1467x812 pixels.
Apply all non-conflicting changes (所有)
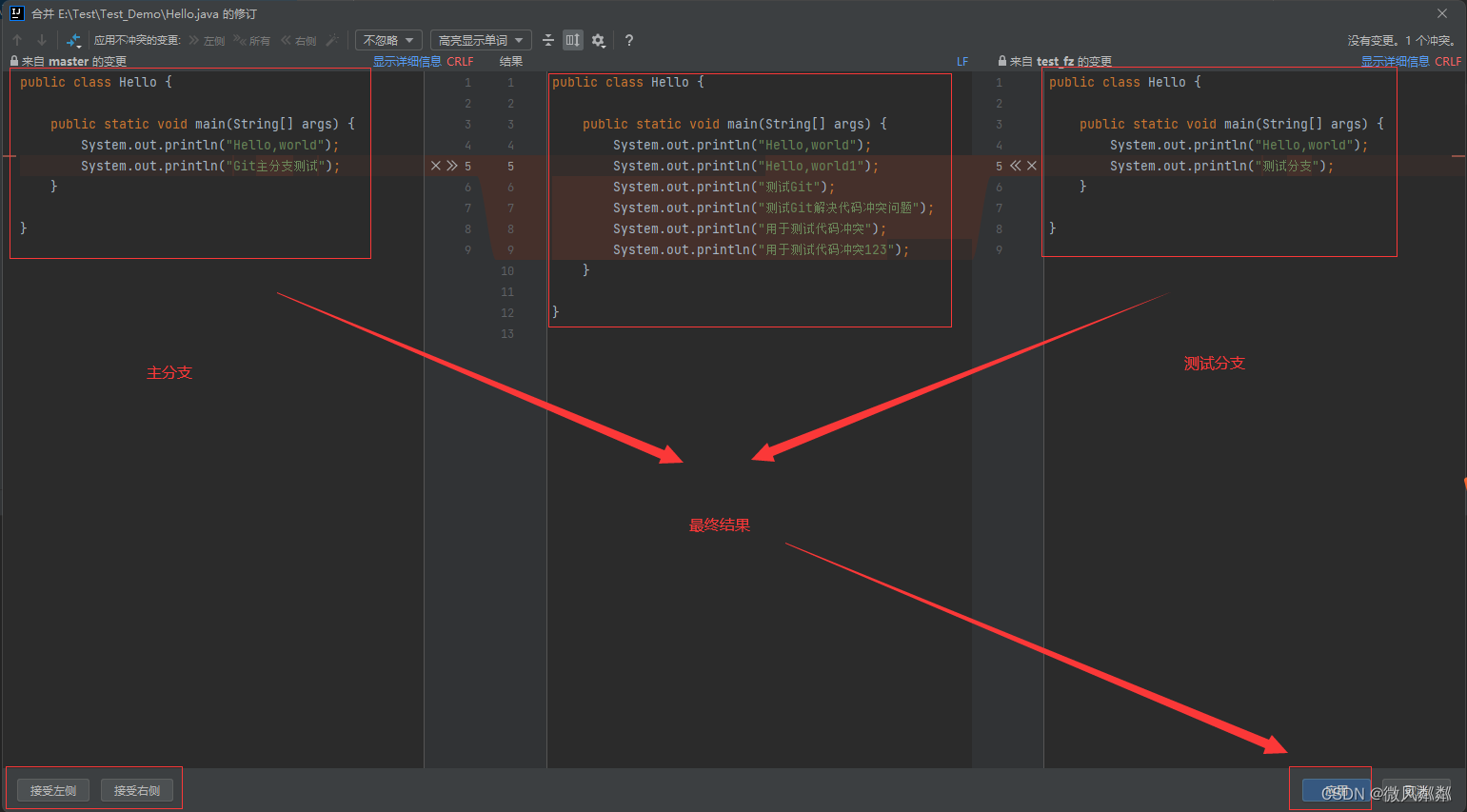click(252, 40)
